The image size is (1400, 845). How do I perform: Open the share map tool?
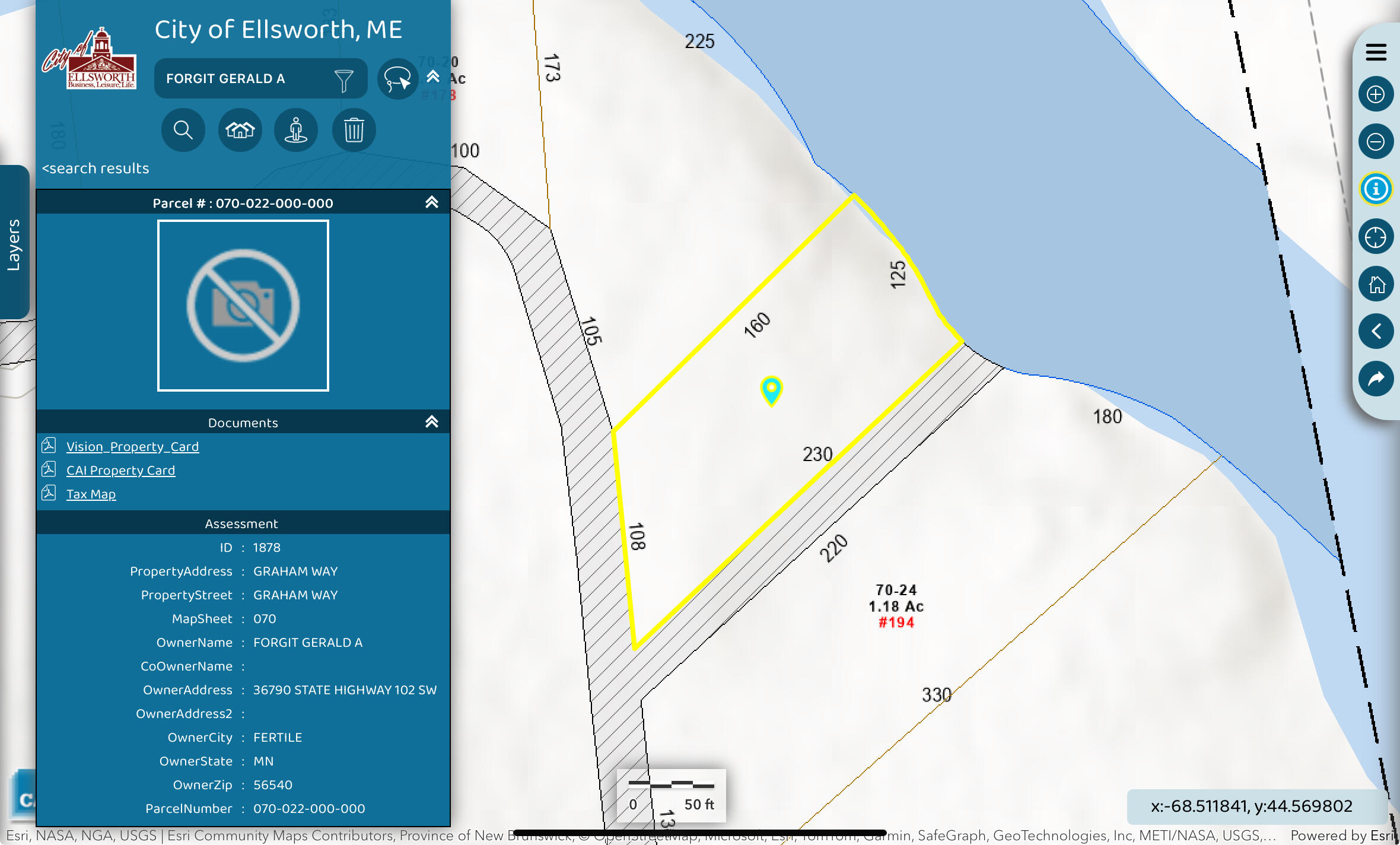(1376, 379)
